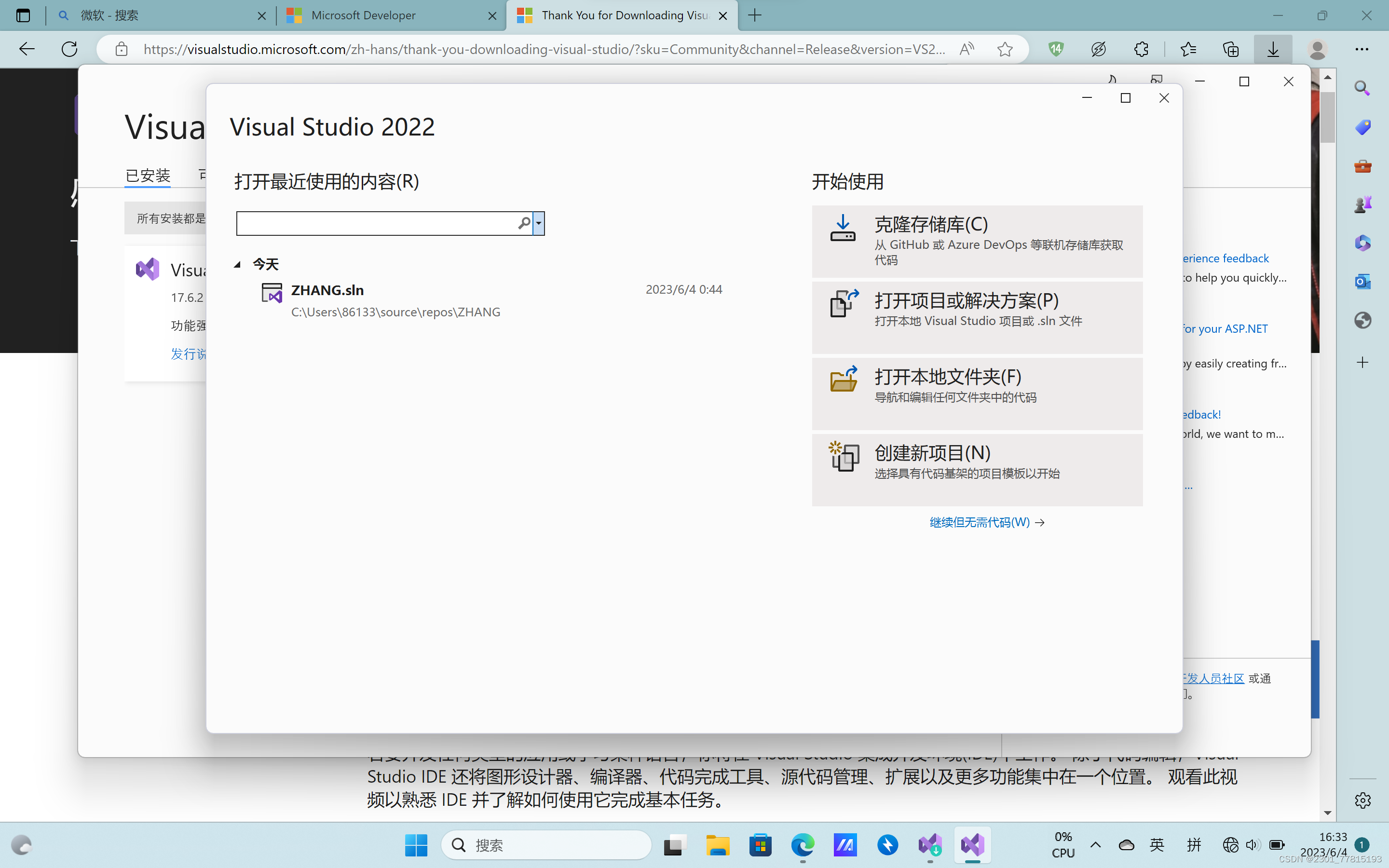Click the Clone Repository download icon
The height and width of the screenshot is (868, 1389).
click(x=843, y=228)
